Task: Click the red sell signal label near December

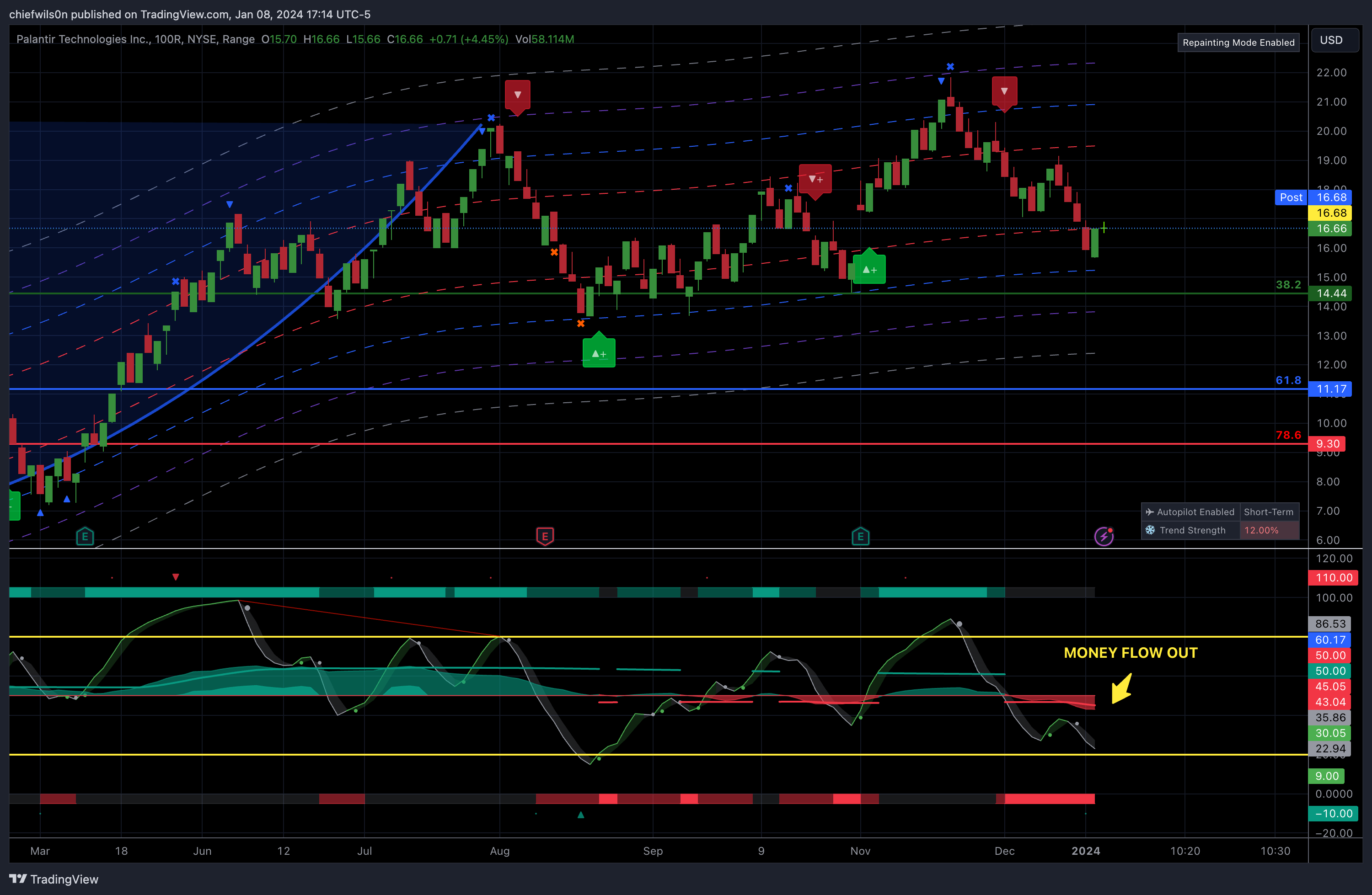Action: point(1004,92)
